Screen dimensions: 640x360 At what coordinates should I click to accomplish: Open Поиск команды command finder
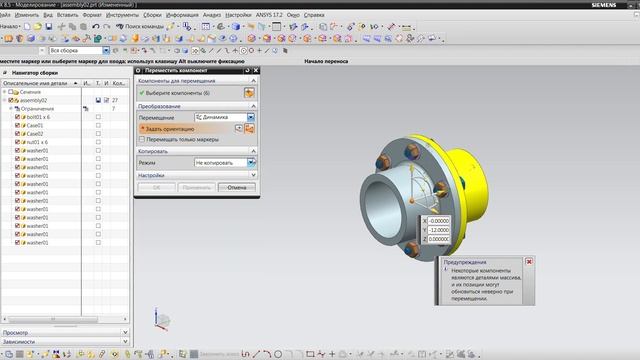(140, 27)
